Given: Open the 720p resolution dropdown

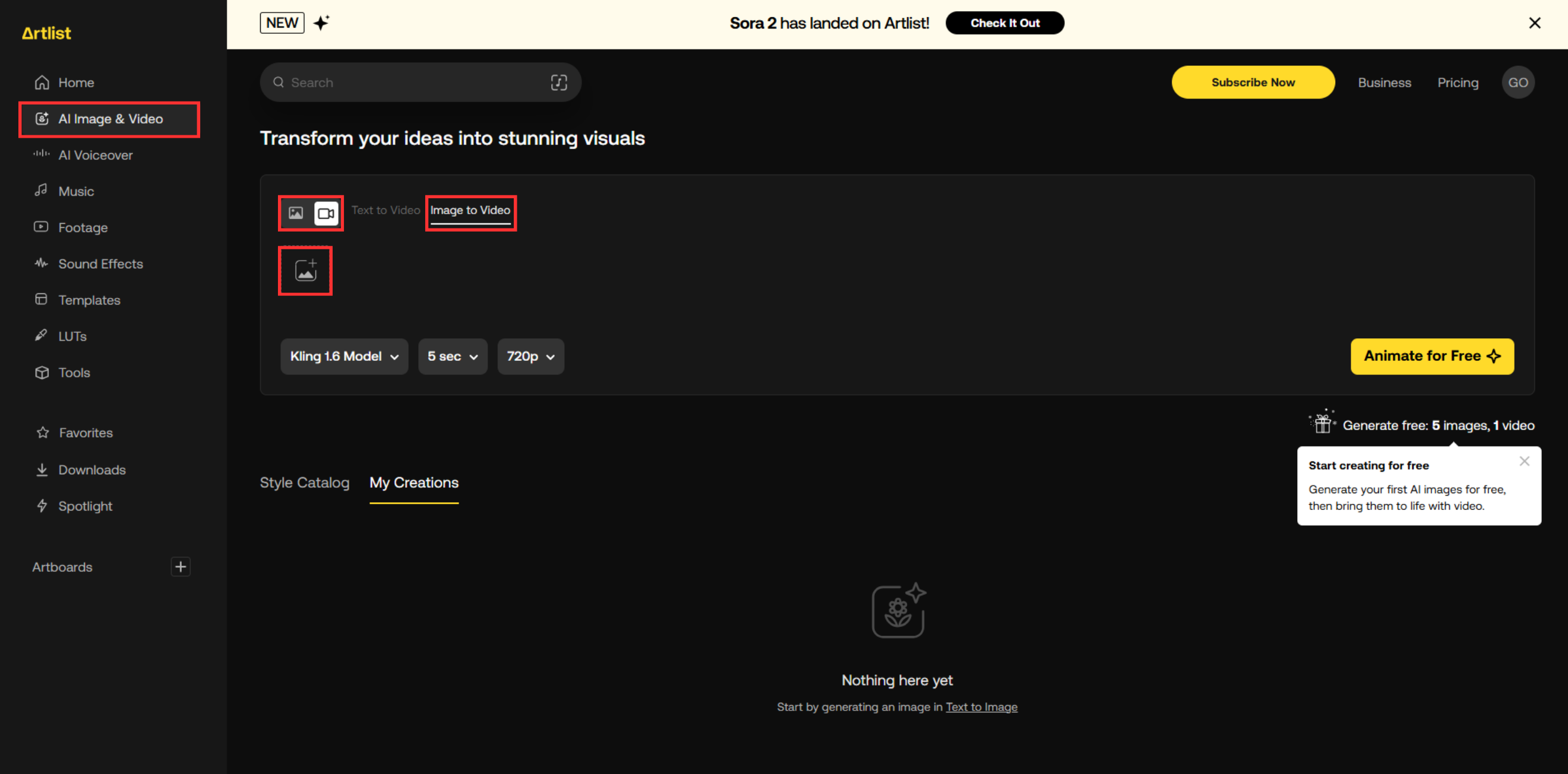Looking at the screenshot, I should click(530, 356).
